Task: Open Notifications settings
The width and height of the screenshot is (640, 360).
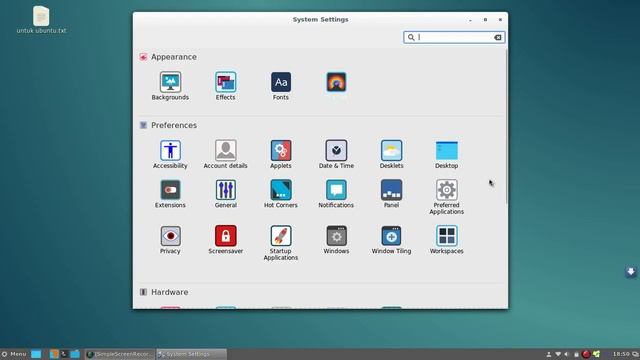Action: (336, 194)
